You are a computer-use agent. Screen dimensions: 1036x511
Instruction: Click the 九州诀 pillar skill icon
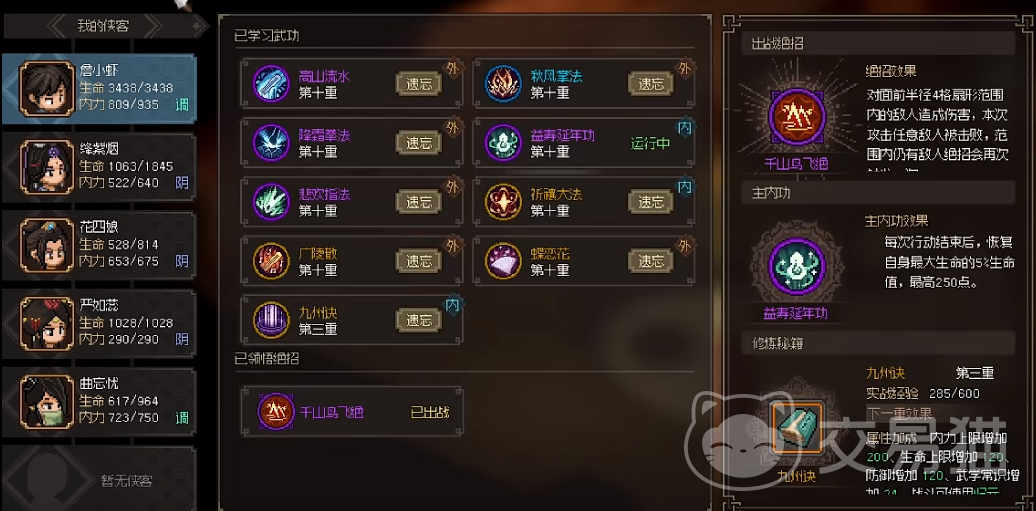coord(271,320)
